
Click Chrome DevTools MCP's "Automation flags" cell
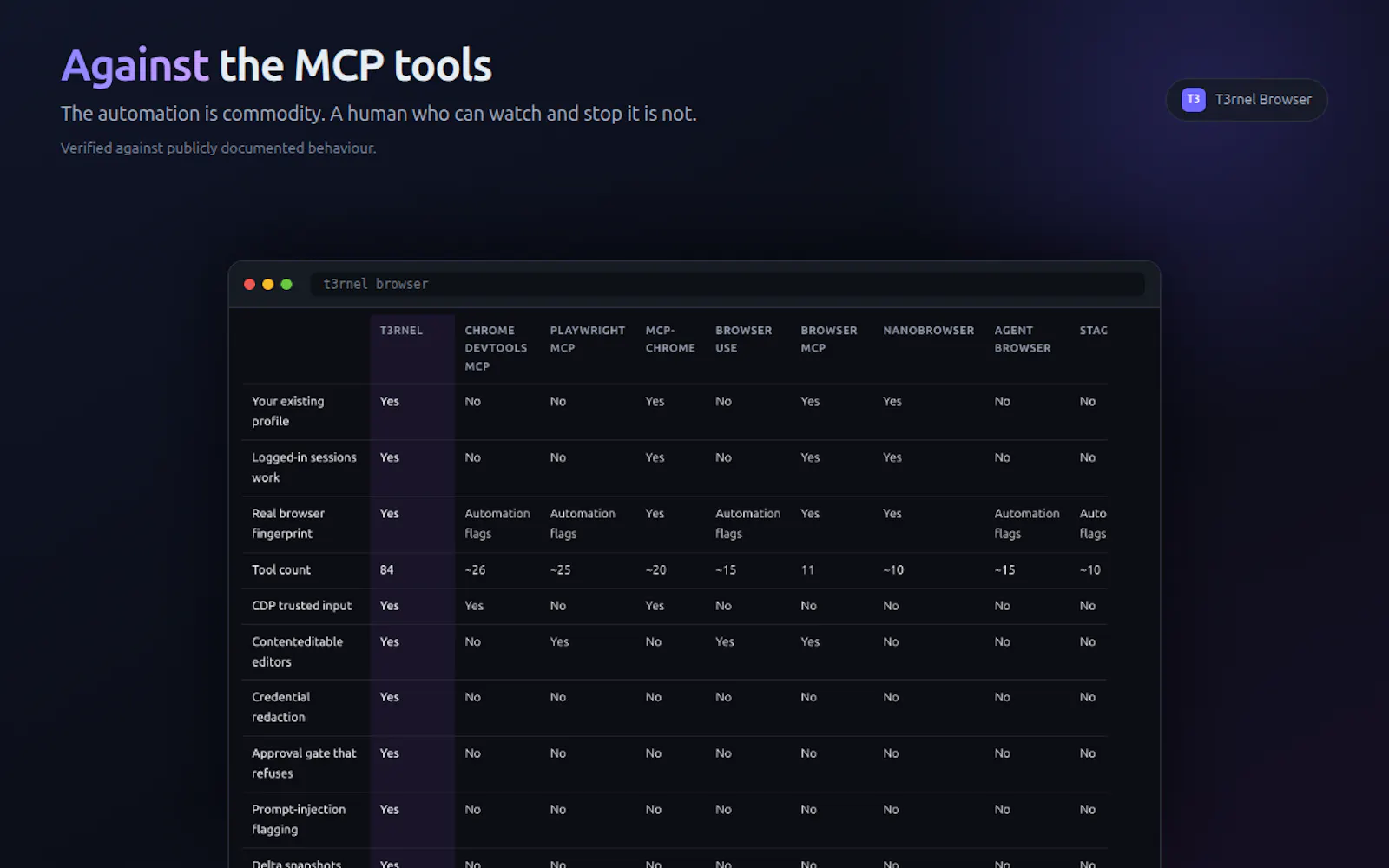[x=497, y=523]
